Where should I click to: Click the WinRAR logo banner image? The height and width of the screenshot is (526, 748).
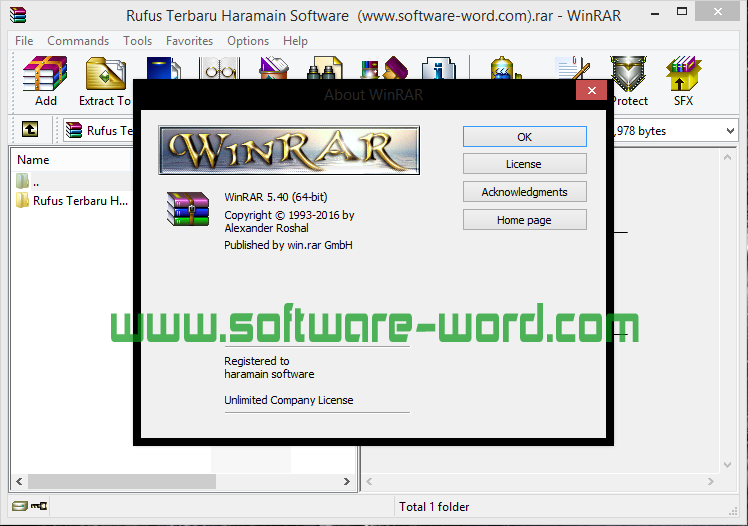[289, 150]
